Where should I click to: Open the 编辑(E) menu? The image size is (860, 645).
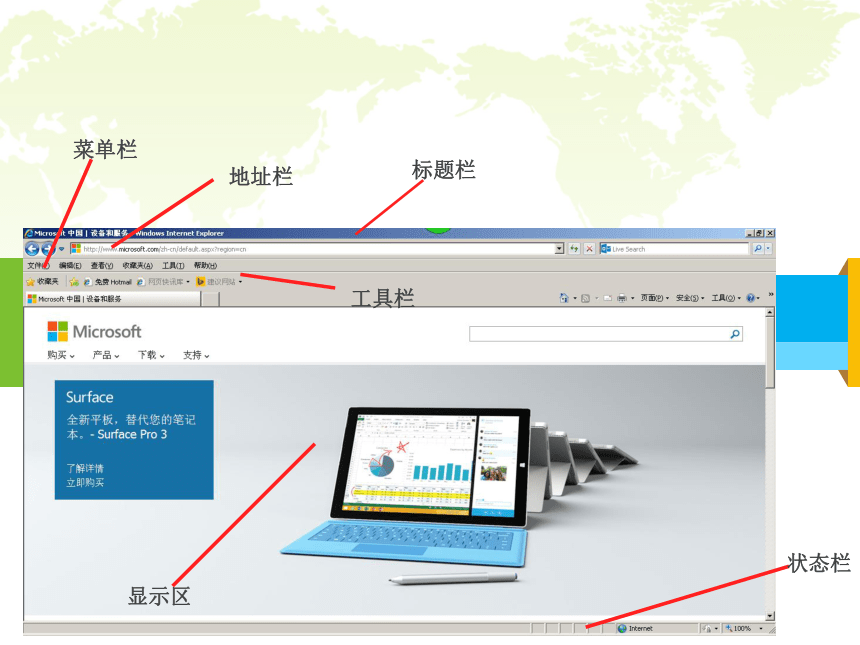pyautogui.click(x=70, y=265)
